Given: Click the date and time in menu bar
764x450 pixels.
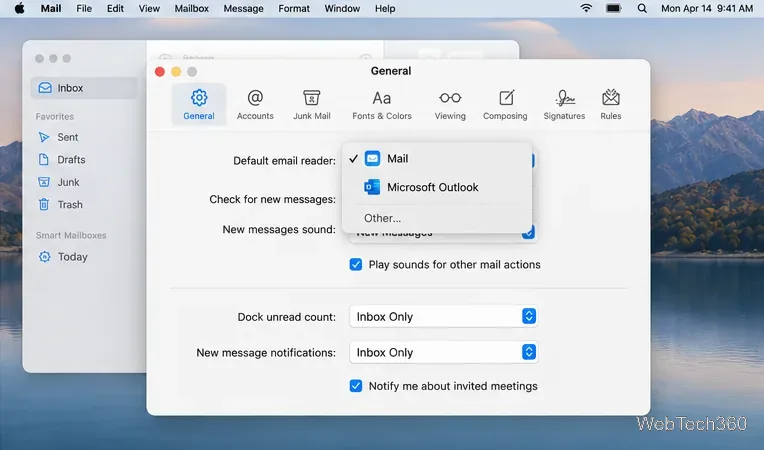Looking at the screenshot, I should [707, 8].
